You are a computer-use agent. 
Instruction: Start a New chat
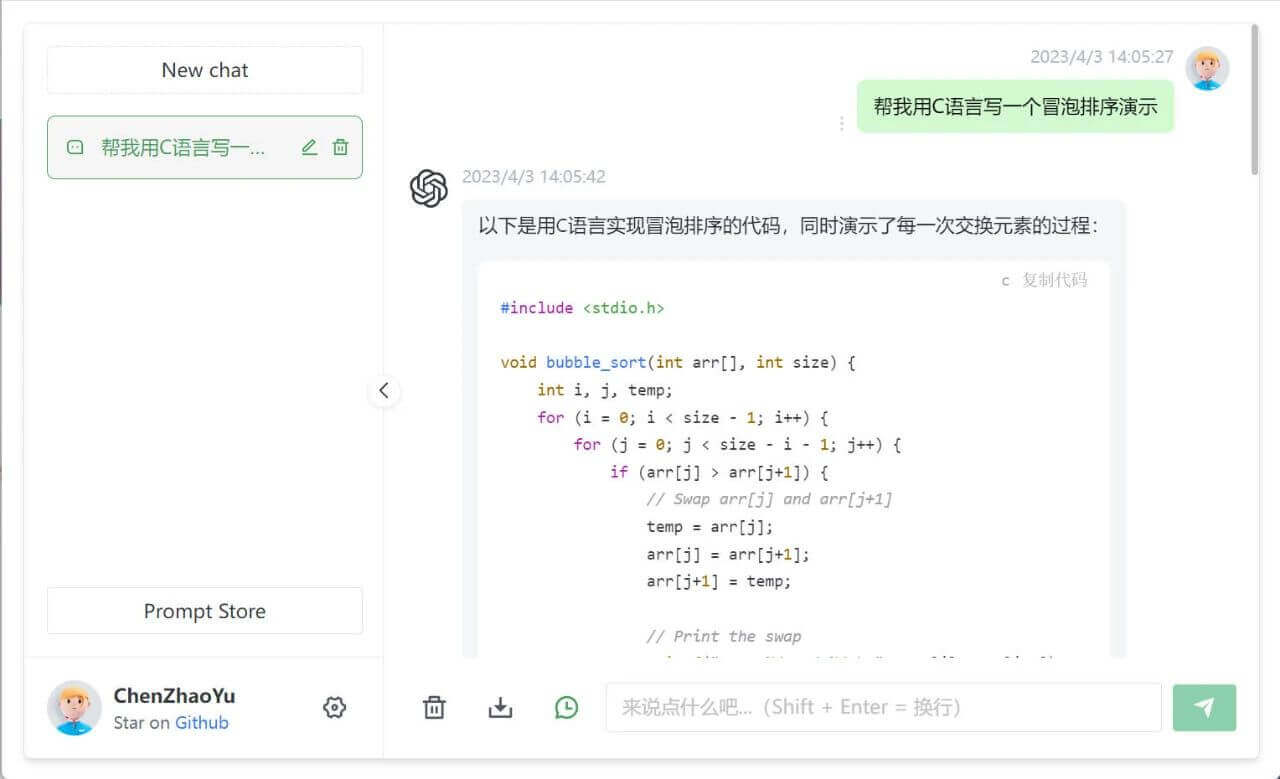[x=204, y=70]
